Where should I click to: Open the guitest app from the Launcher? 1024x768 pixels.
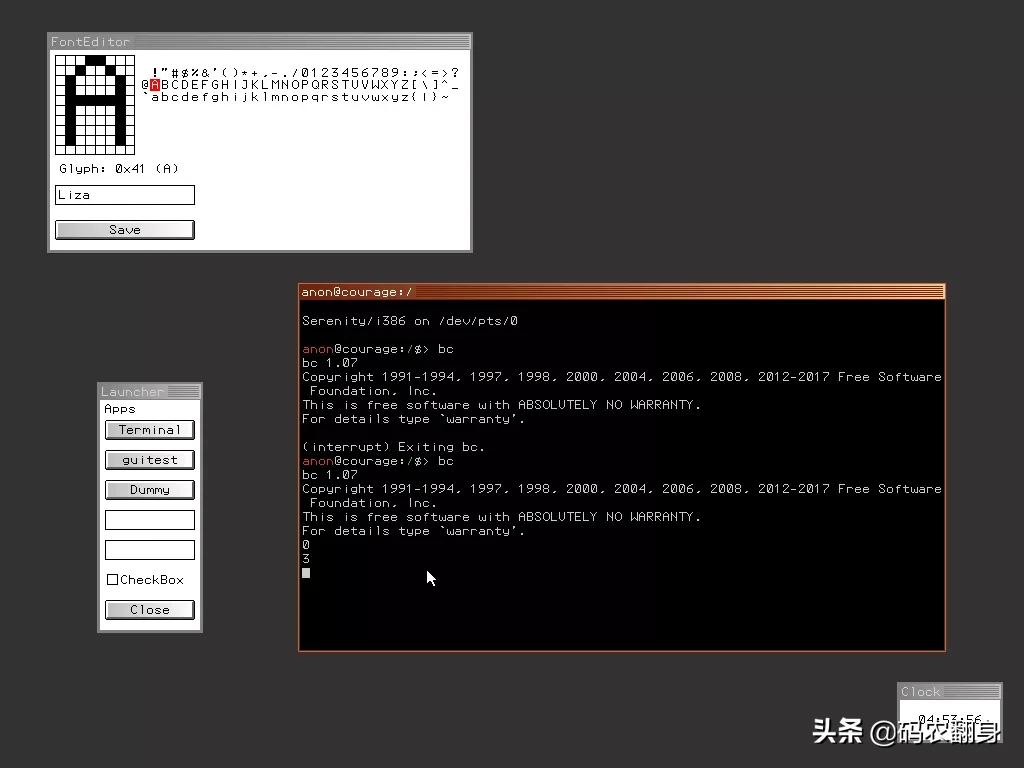[149, 459]
